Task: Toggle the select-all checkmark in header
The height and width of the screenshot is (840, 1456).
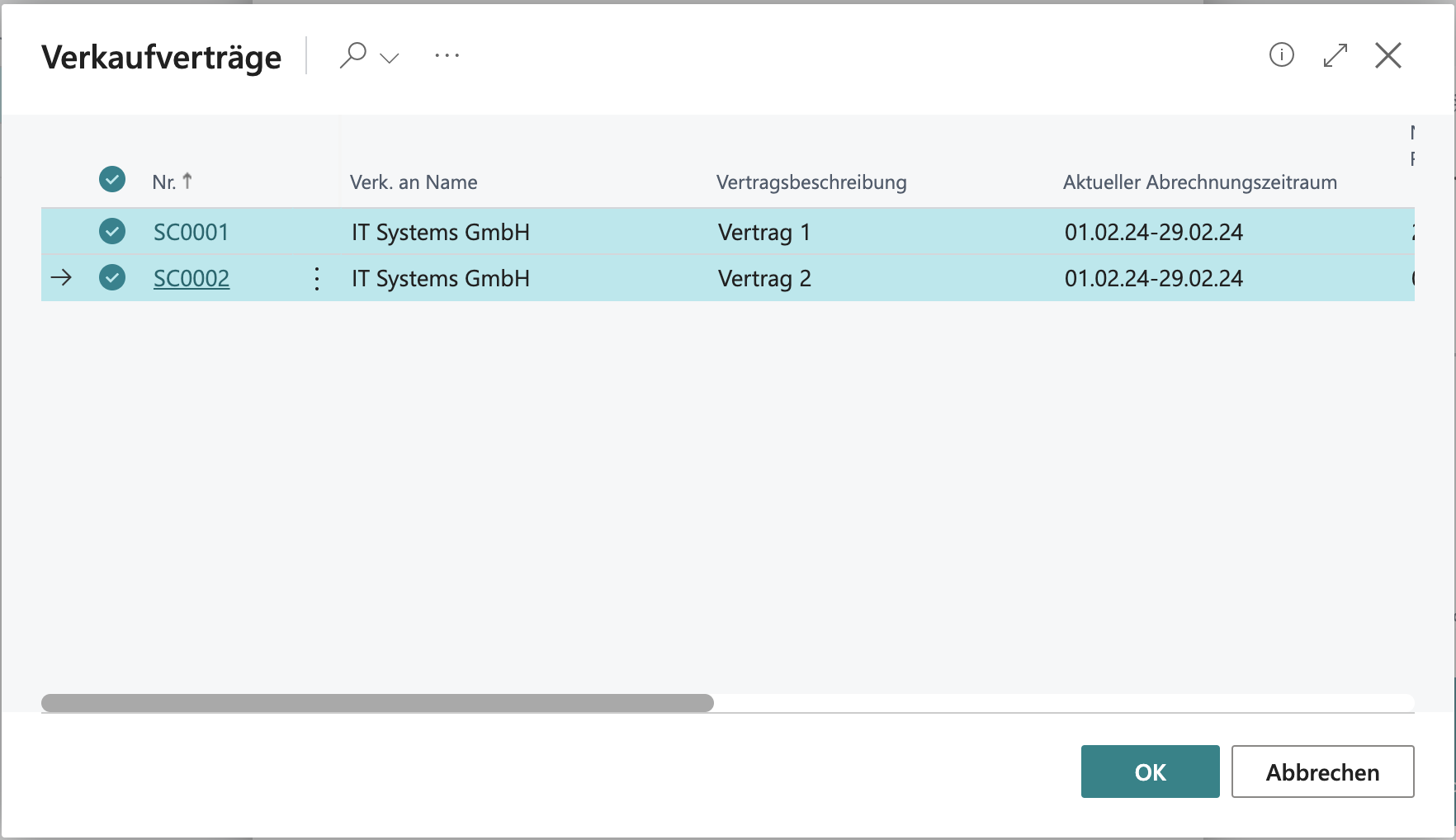Action: 112,179
